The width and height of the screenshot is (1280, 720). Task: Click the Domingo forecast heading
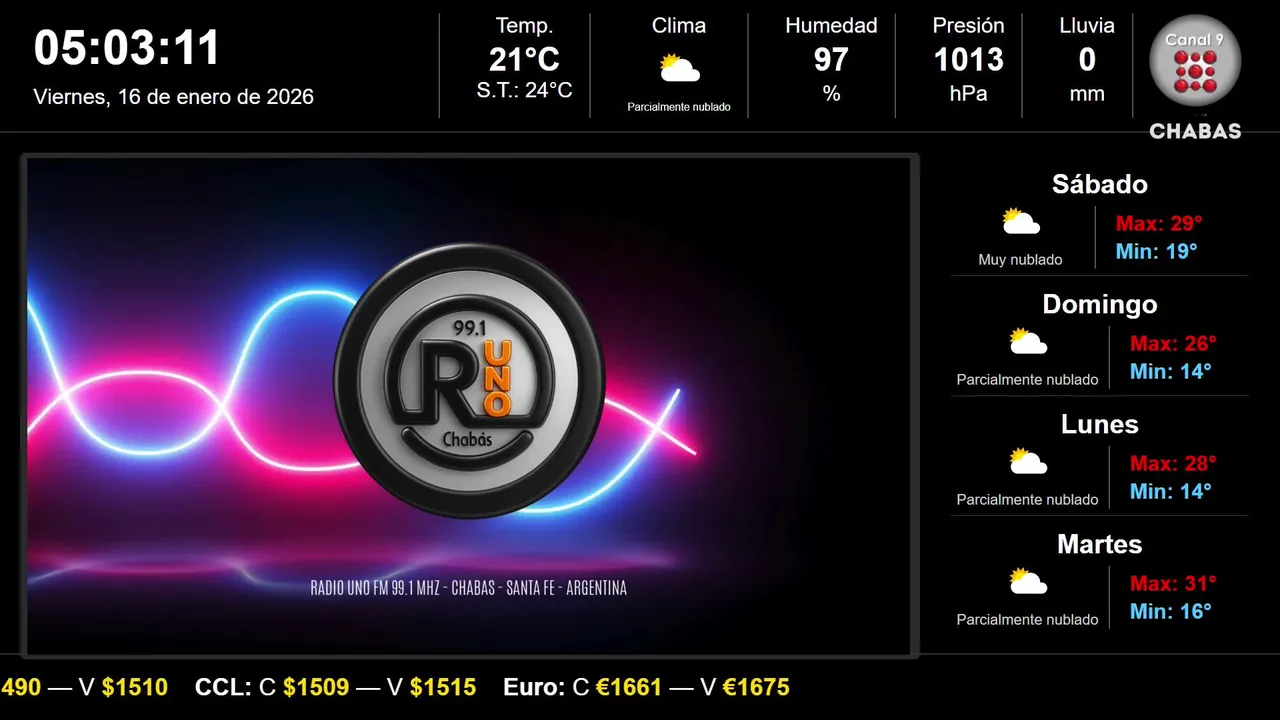point(1100,304)
